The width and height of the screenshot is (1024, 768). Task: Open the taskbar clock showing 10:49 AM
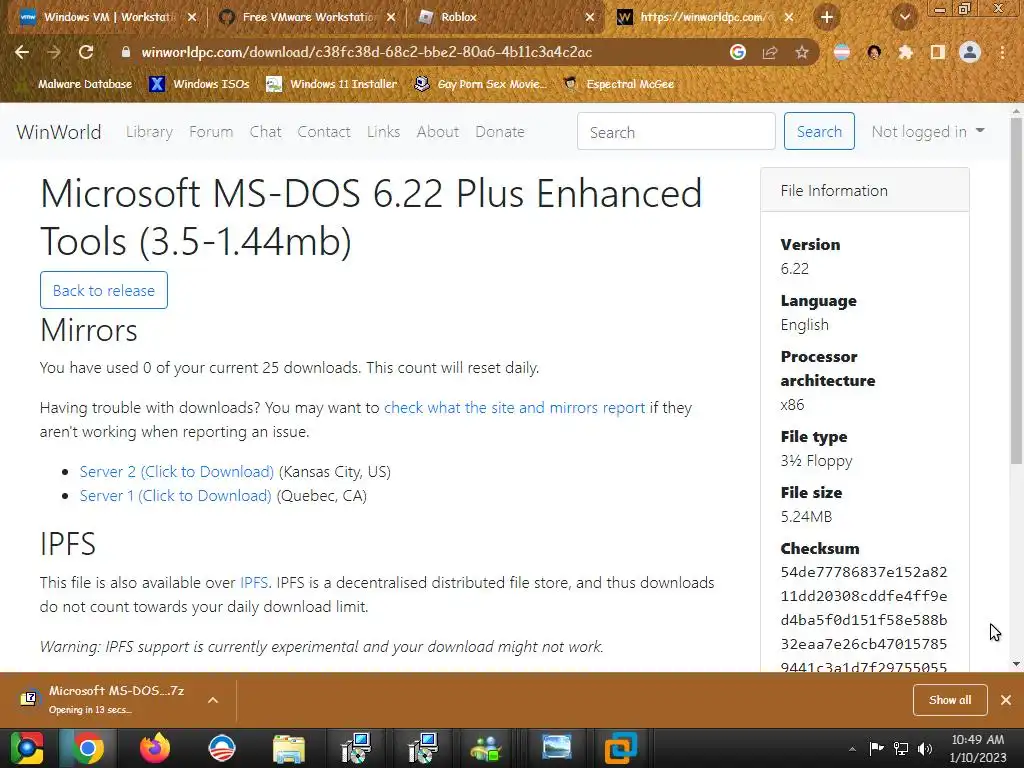point(978,748)
